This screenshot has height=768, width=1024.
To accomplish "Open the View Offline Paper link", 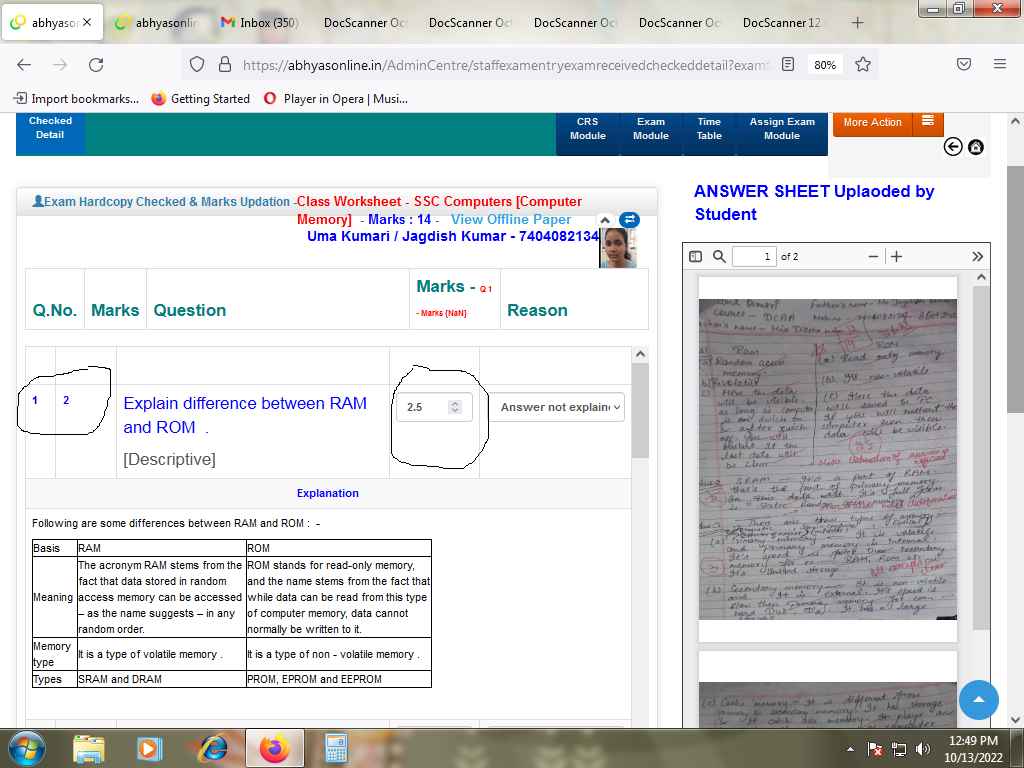I will point(510,219).
